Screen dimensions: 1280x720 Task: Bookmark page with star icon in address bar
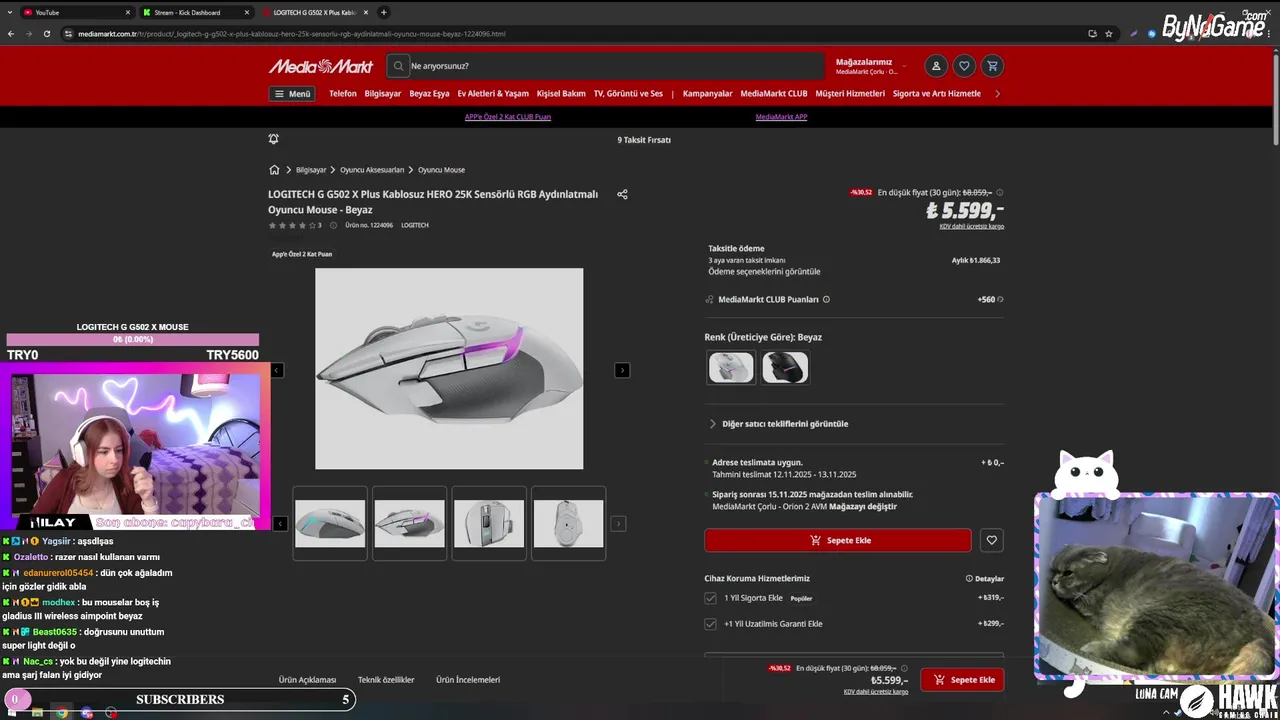click(1109, 33)
